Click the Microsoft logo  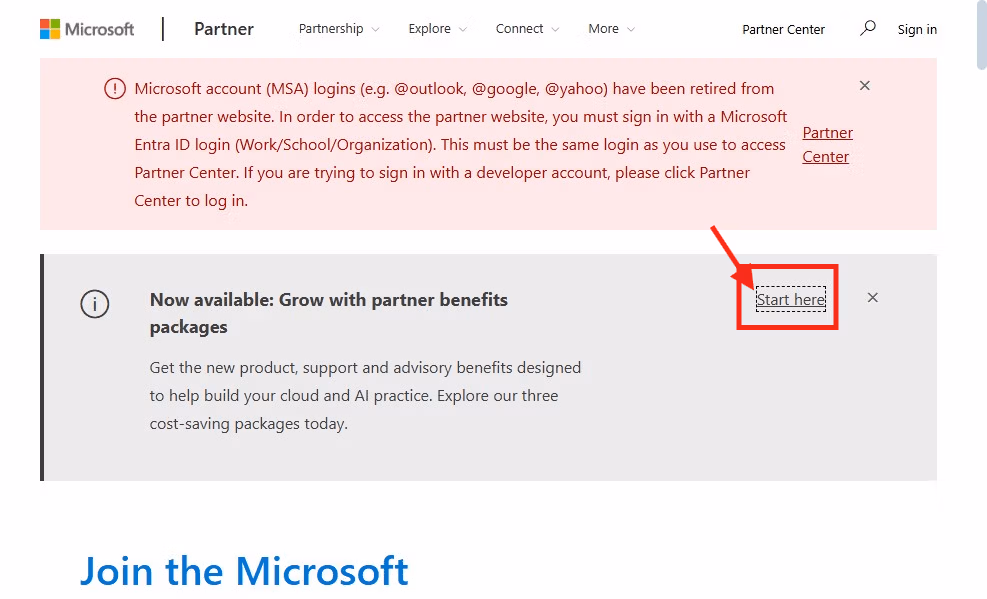coord(87,29)
